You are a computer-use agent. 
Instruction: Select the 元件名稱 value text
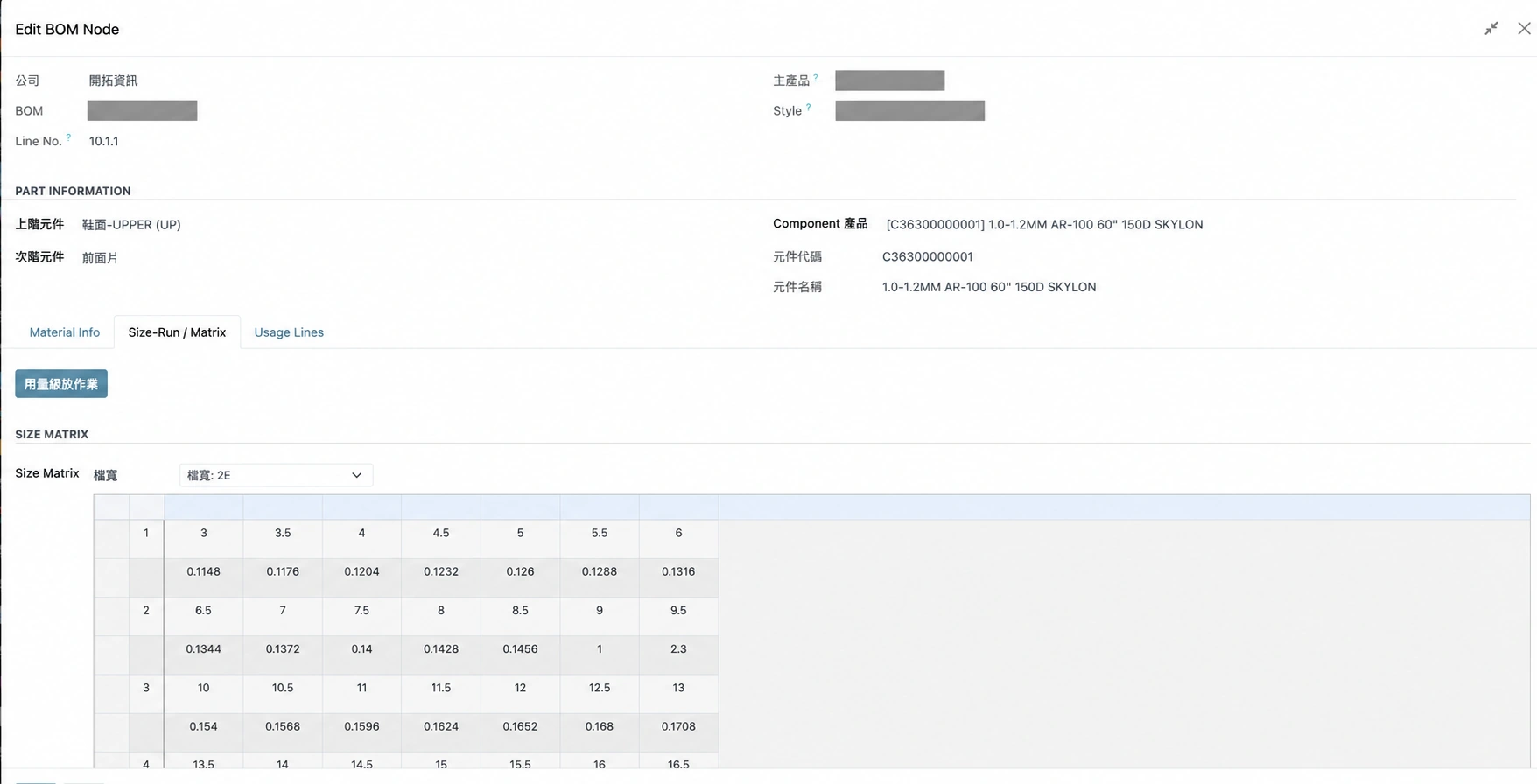[x=989, y=287]
